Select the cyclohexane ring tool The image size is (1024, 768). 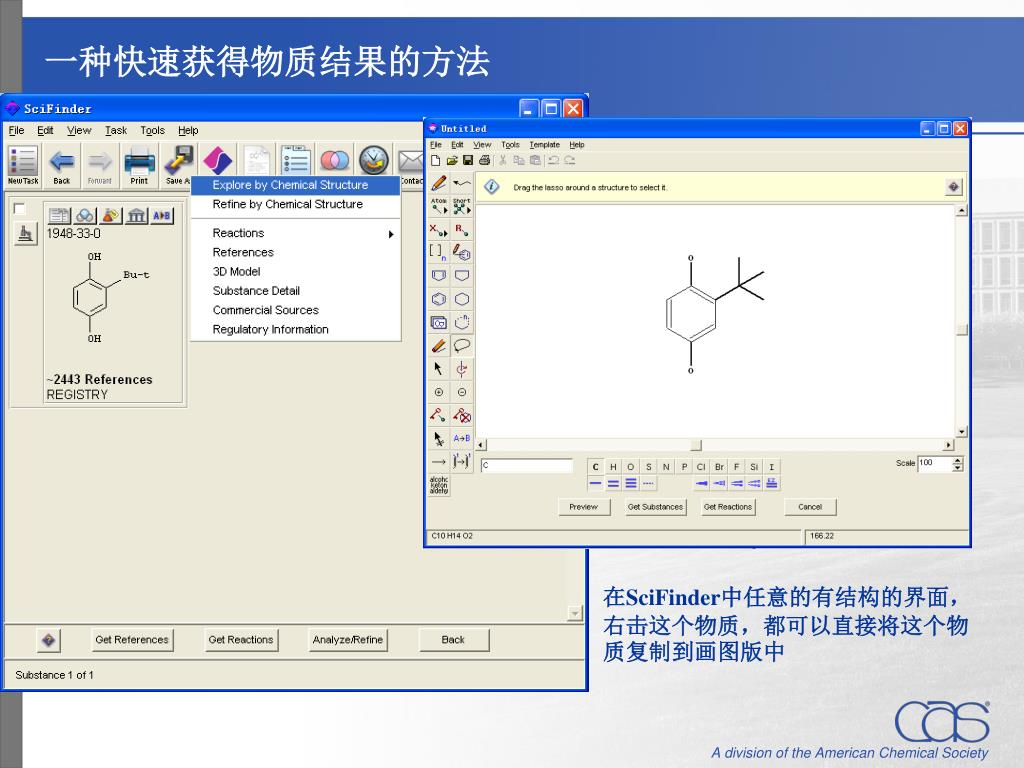(x=462, y=299)
